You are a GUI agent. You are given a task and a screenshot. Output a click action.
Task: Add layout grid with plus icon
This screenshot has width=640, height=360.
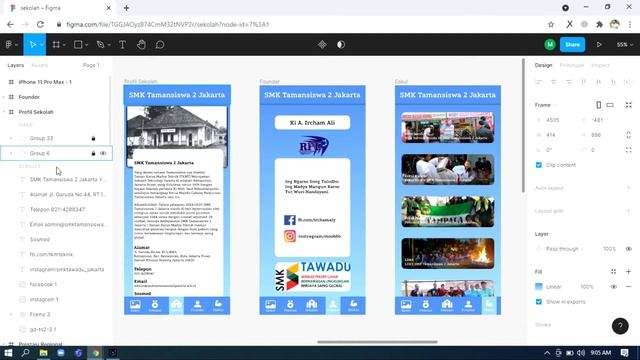pyautogui.click(x=629, y=211)
